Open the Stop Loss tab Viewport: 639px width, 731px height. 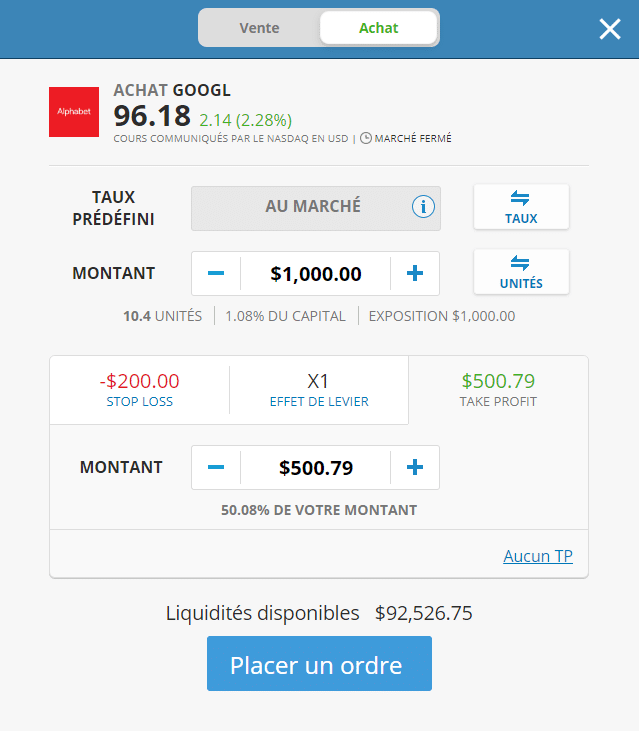139,389
